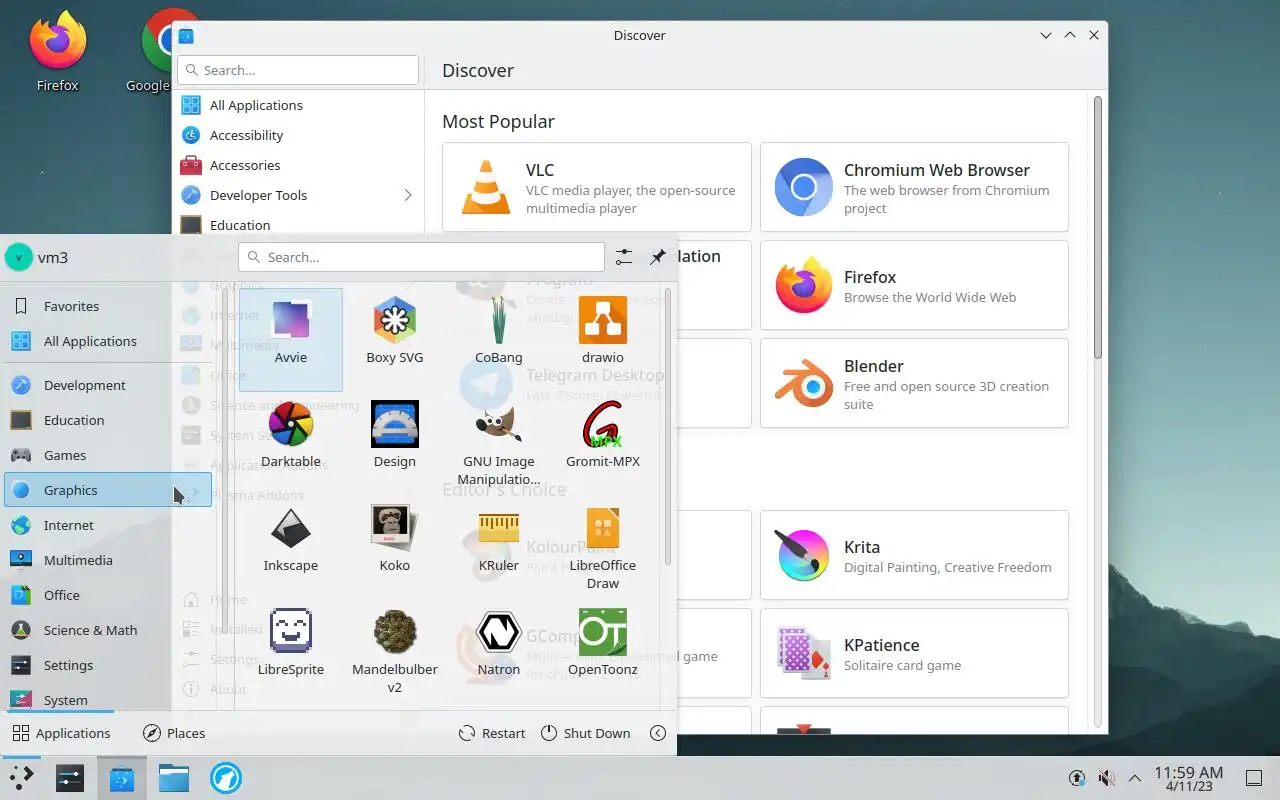Launch KRuler screen ruler
The height and width of the screenshot is (800, 1280).
(499, 547)
